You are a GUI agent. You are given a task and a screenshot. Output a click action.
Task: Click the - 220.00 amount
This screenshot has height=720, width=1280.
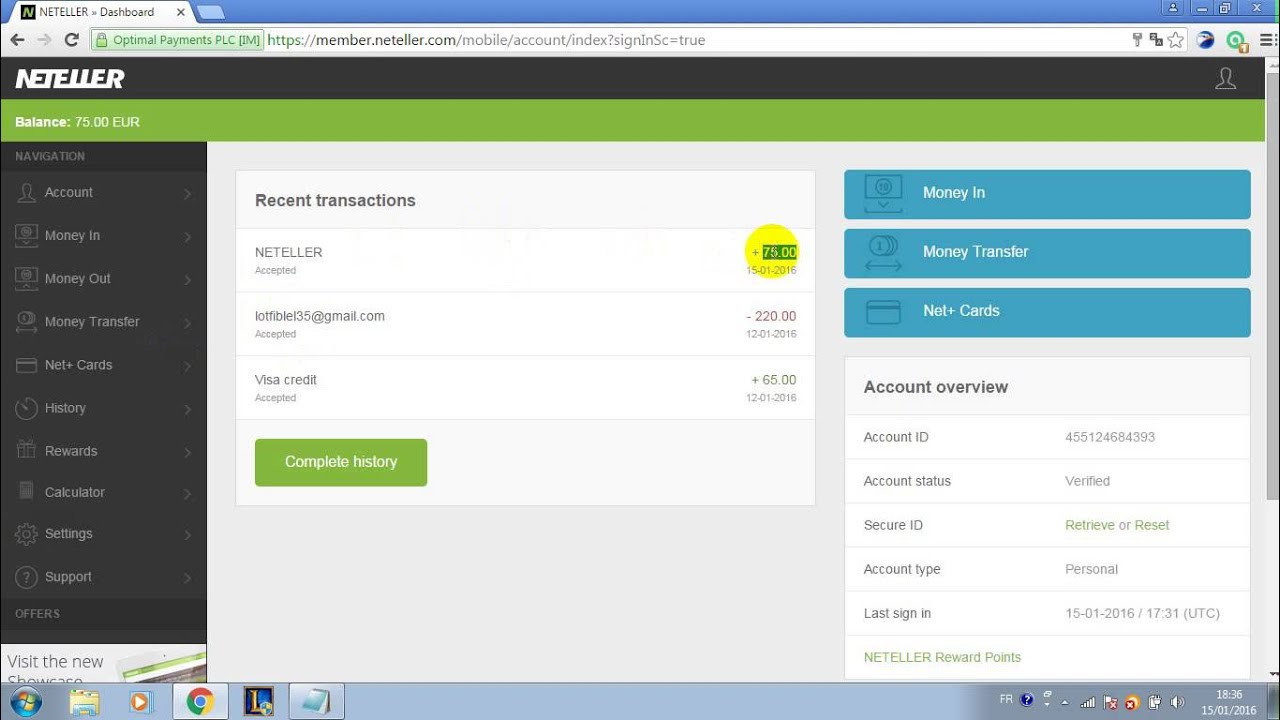771,316
